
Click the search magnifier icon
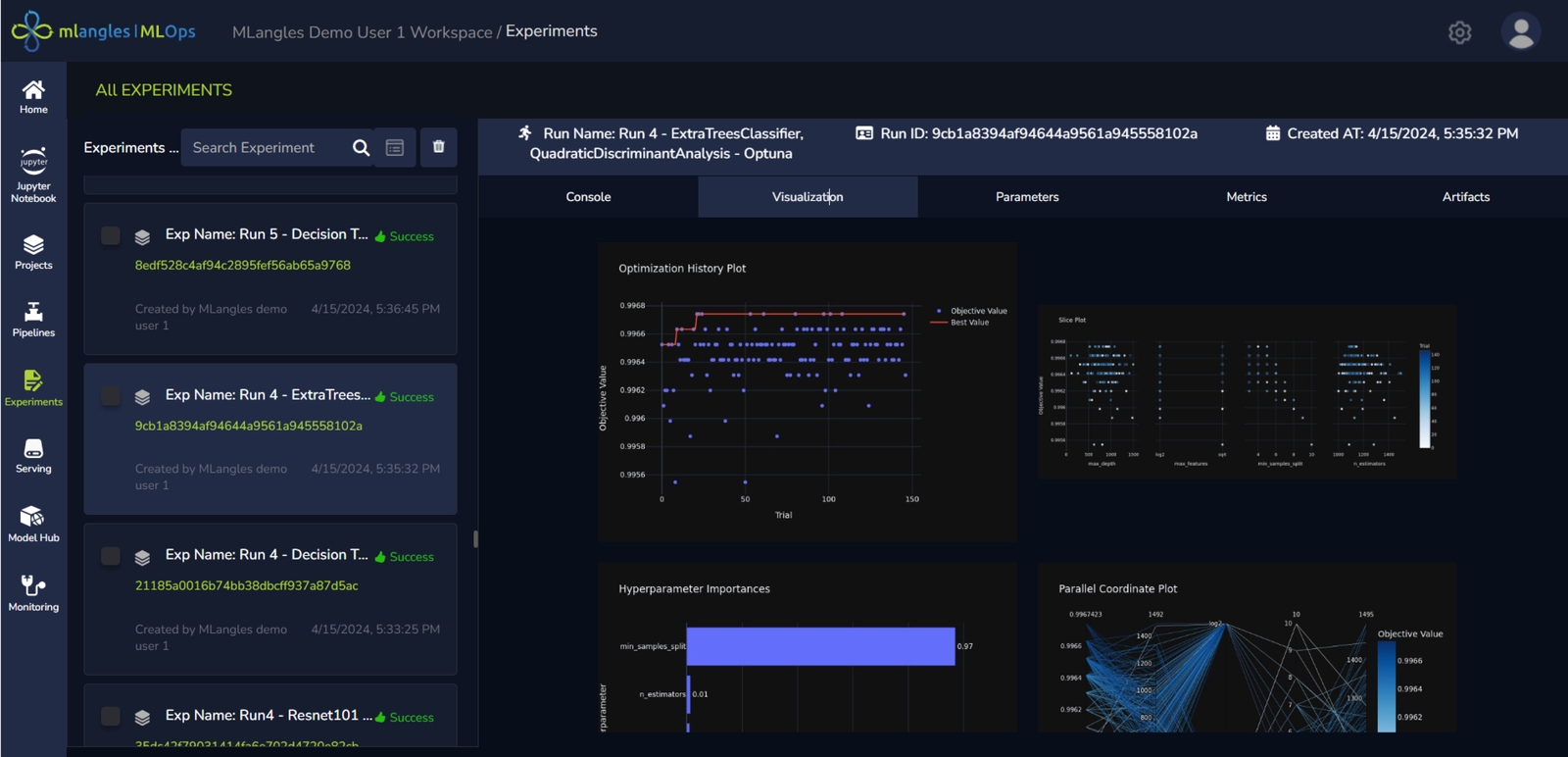click(x=361, y=148)
